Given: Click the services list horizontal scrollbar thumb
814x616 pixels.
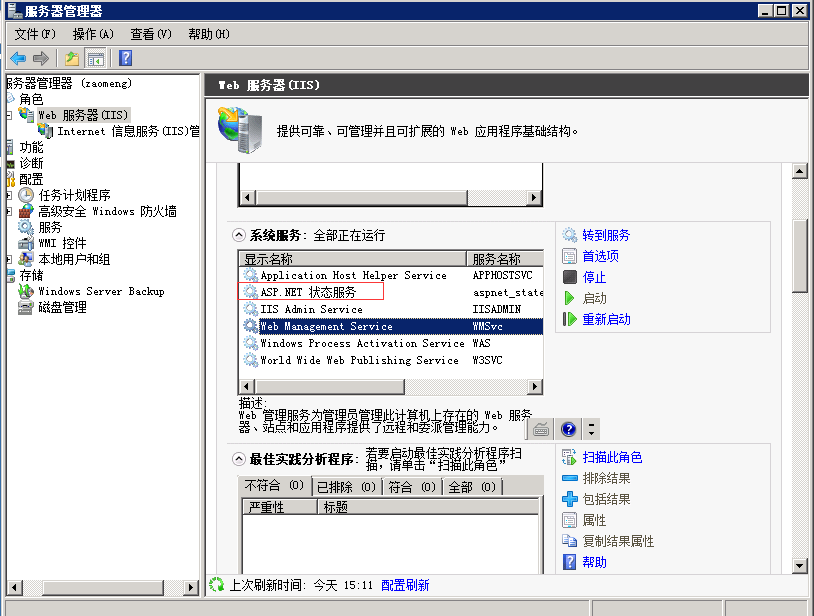Looking at the screenshot, I should click(330, 387).
